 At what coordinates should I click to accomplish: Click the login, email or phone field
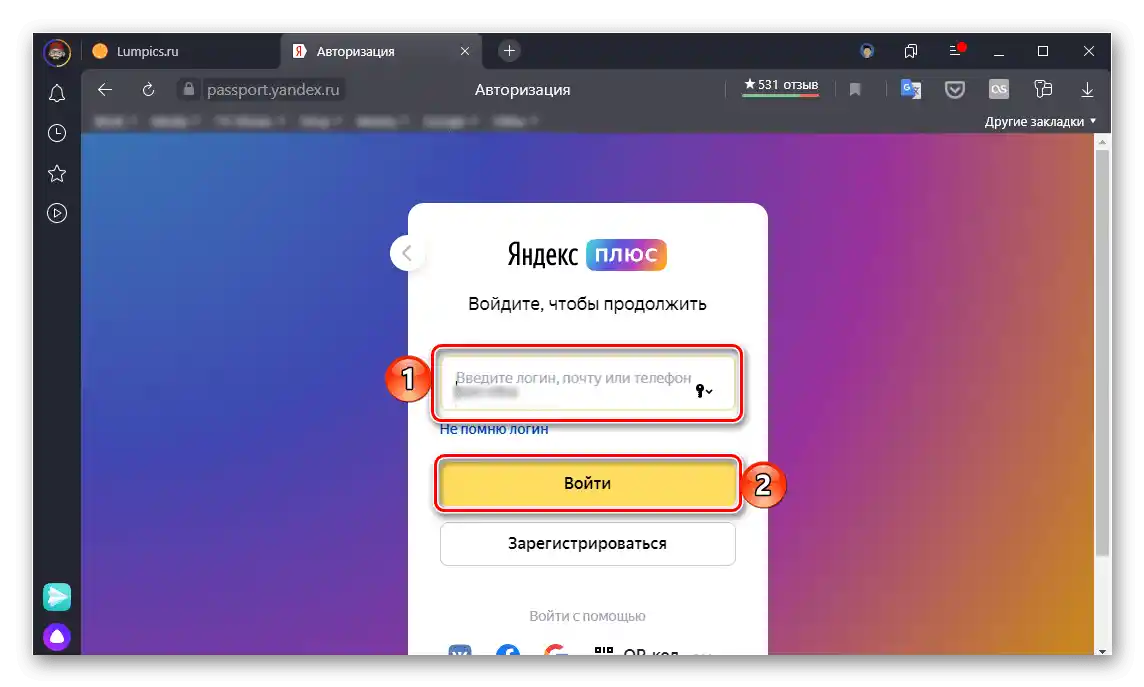tap(587, 384)
